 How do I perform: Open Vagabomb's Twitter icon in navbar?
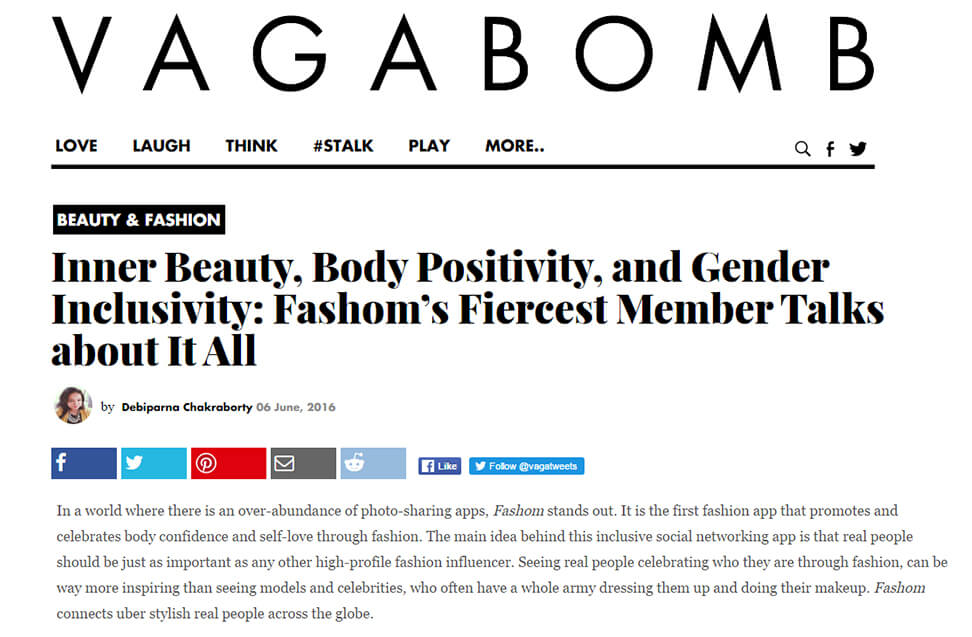858,149
